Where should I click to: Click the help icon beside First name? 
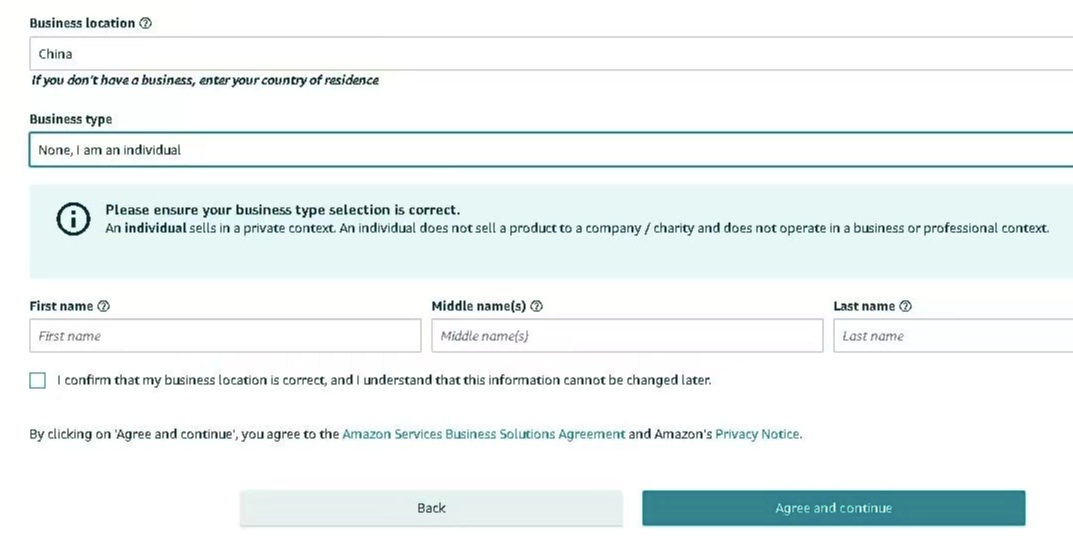coord(104,307)
